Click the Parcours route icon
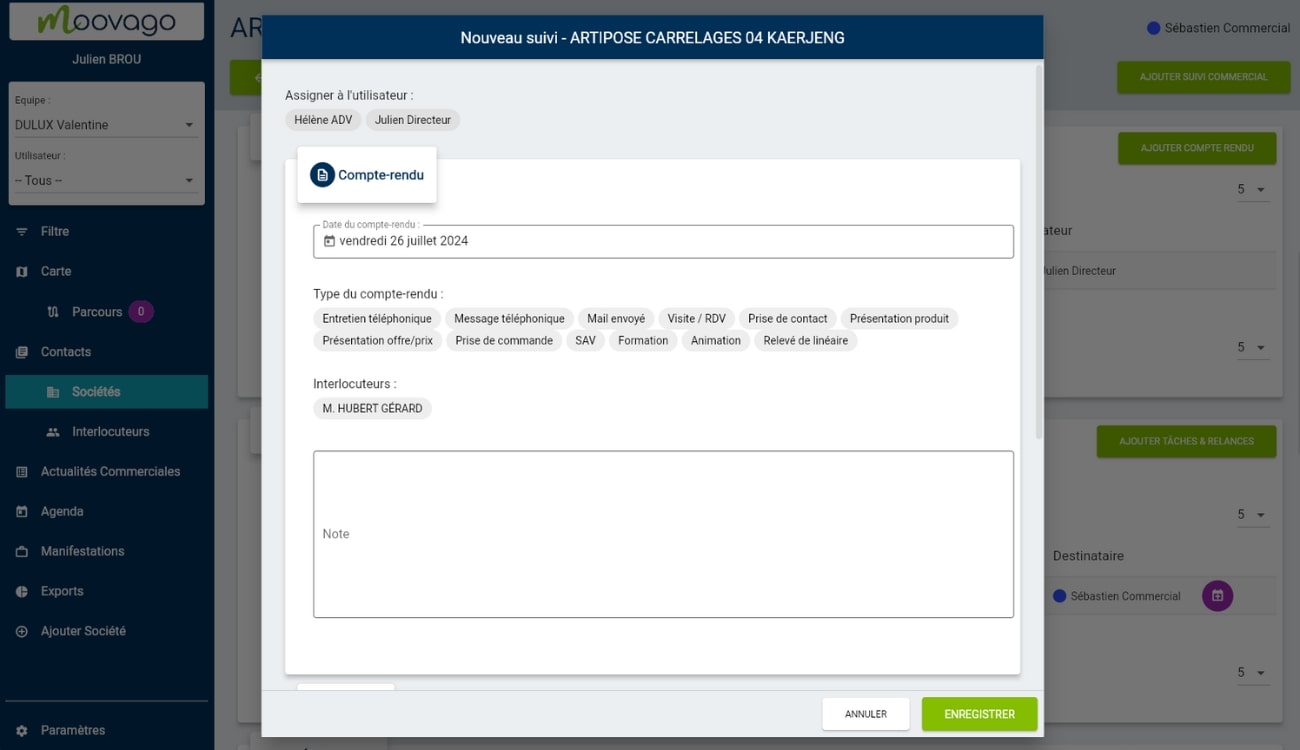Viewport: 1300px width, 750px height. [53, 312]
